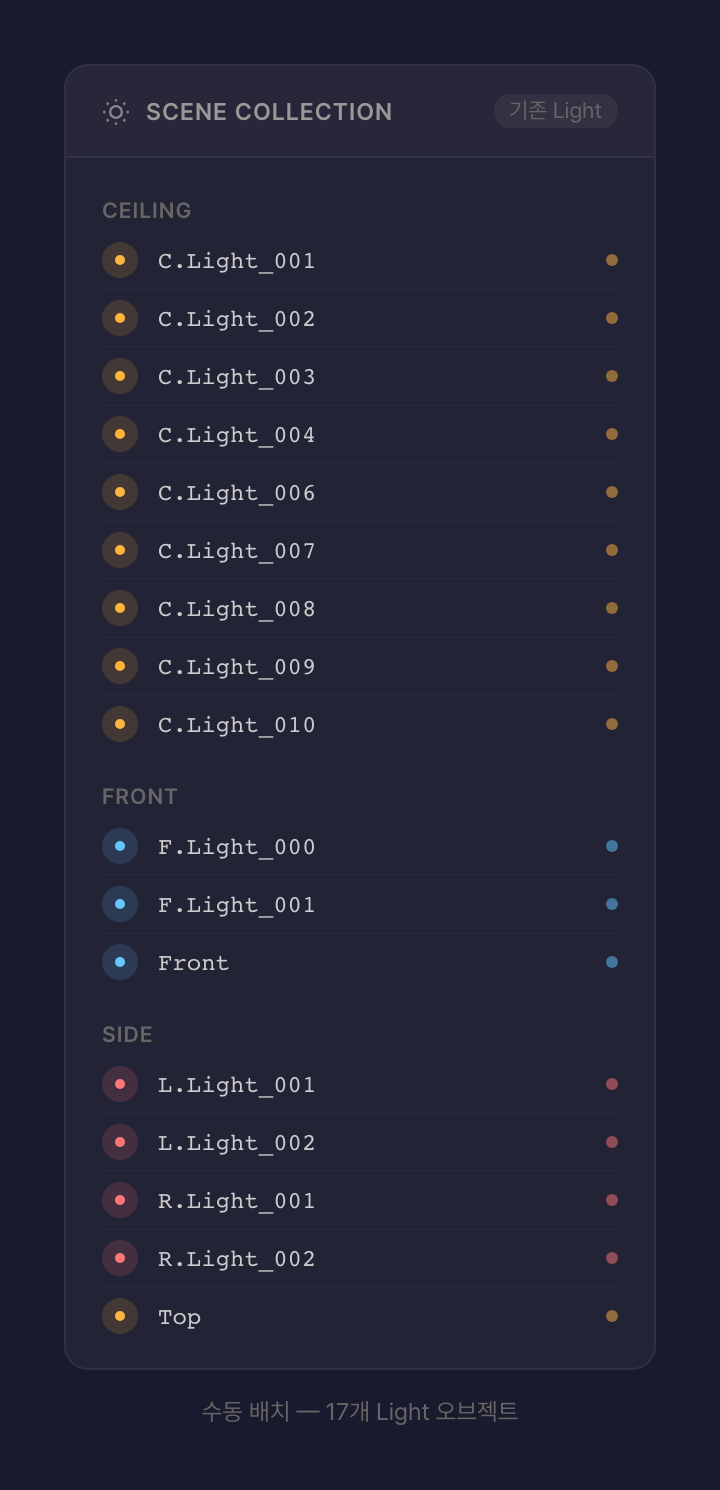
Task: Collapse the FRONT group header
Action: pos(140,796)
